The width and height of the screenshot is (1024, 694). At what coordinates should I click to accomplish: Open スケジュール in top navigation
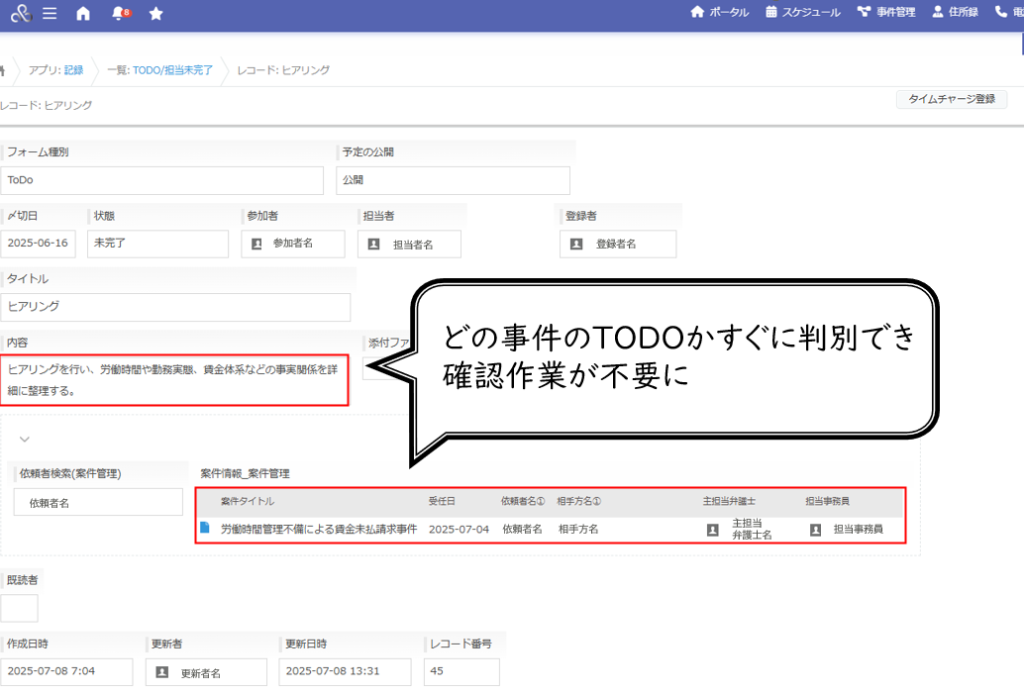click(802, 13)
